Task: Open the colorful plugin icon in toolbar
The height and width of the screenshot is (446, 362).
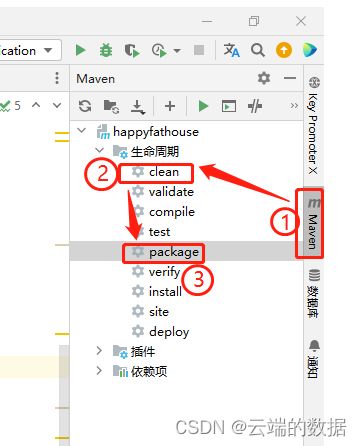Action: pos(310,51)
